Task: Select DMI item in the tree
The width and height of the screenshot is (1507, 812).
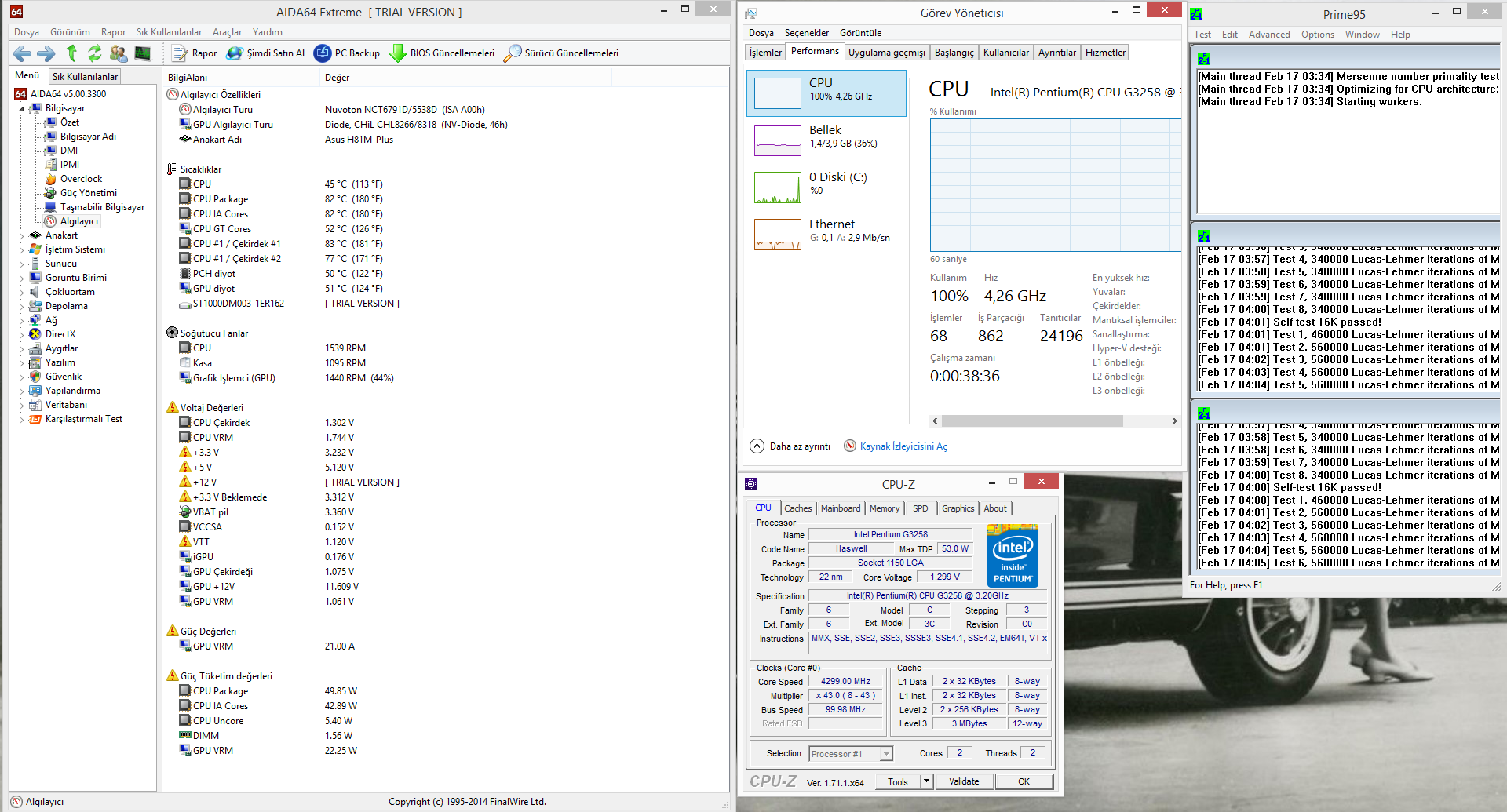Action: pos(69,151)
